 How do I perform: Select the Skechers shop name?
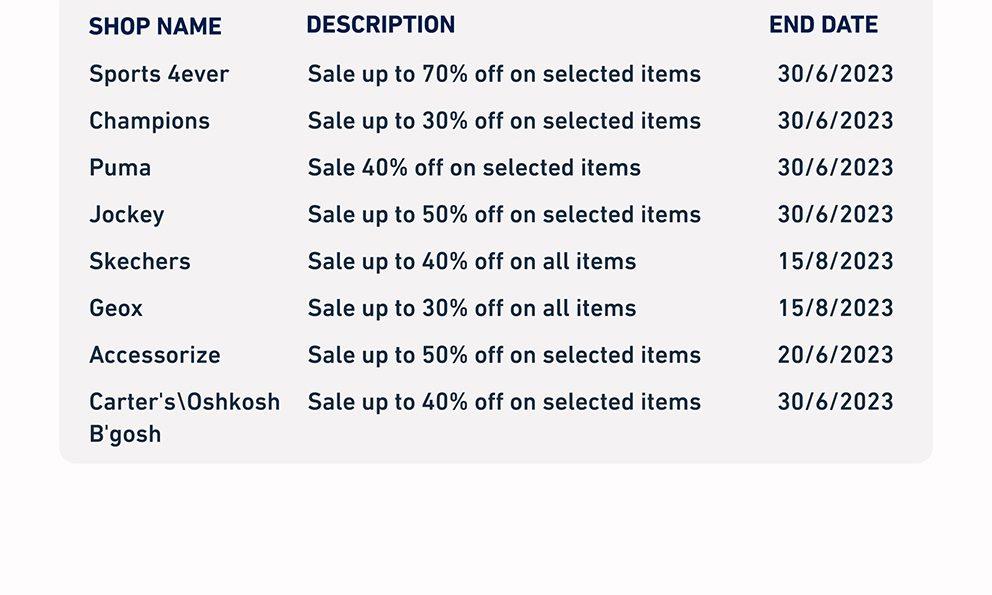tap(140, 261)
